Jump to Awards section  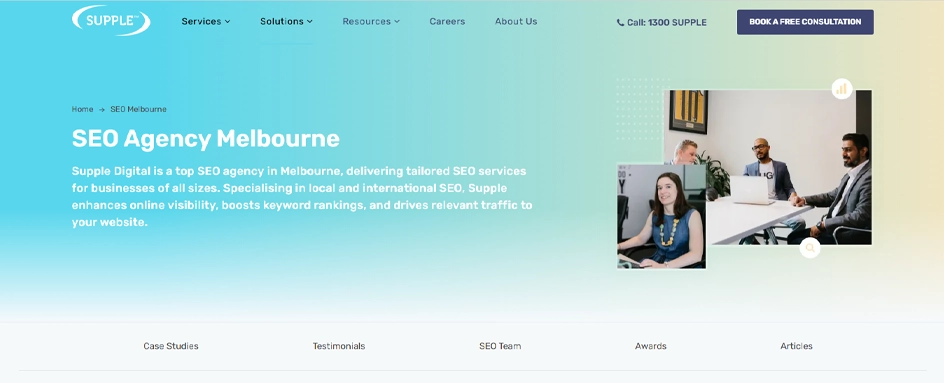point(651,346)
